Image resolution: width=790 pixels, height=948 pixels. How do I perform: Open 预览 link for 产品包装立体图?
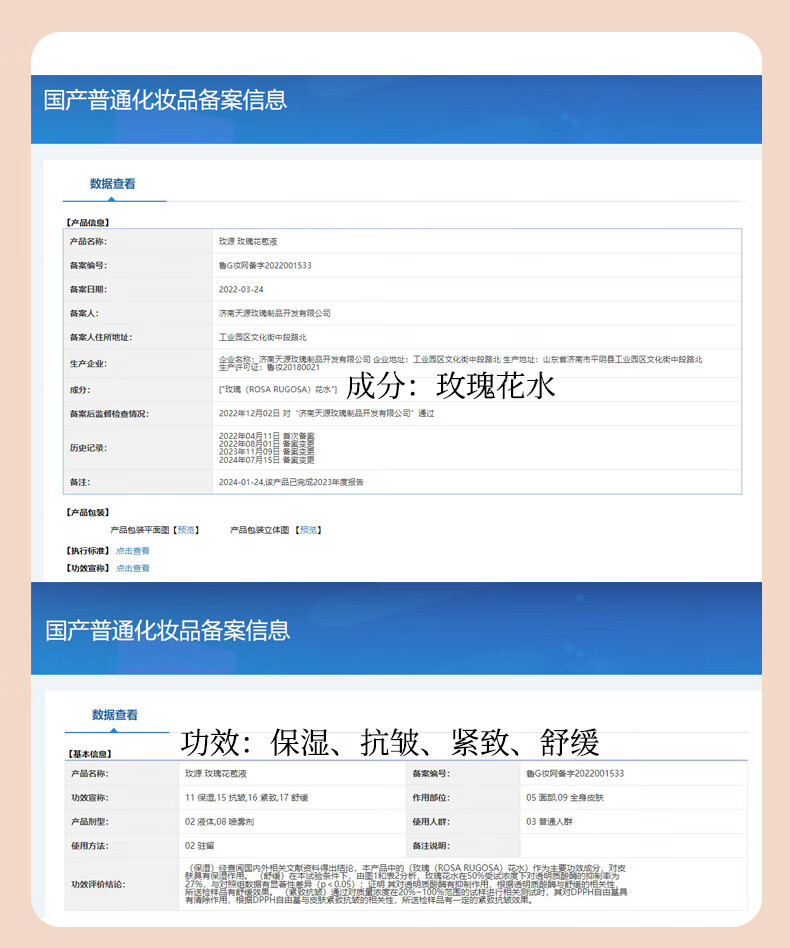[309, 530]
